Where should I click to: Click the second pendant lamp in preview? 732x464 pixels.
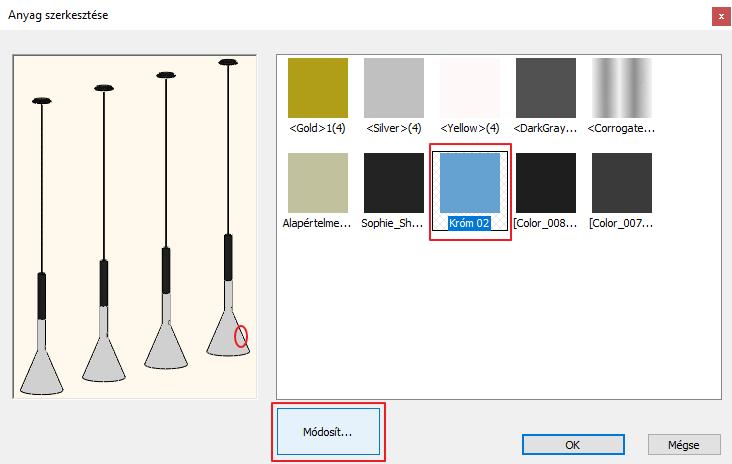(104, 233)
